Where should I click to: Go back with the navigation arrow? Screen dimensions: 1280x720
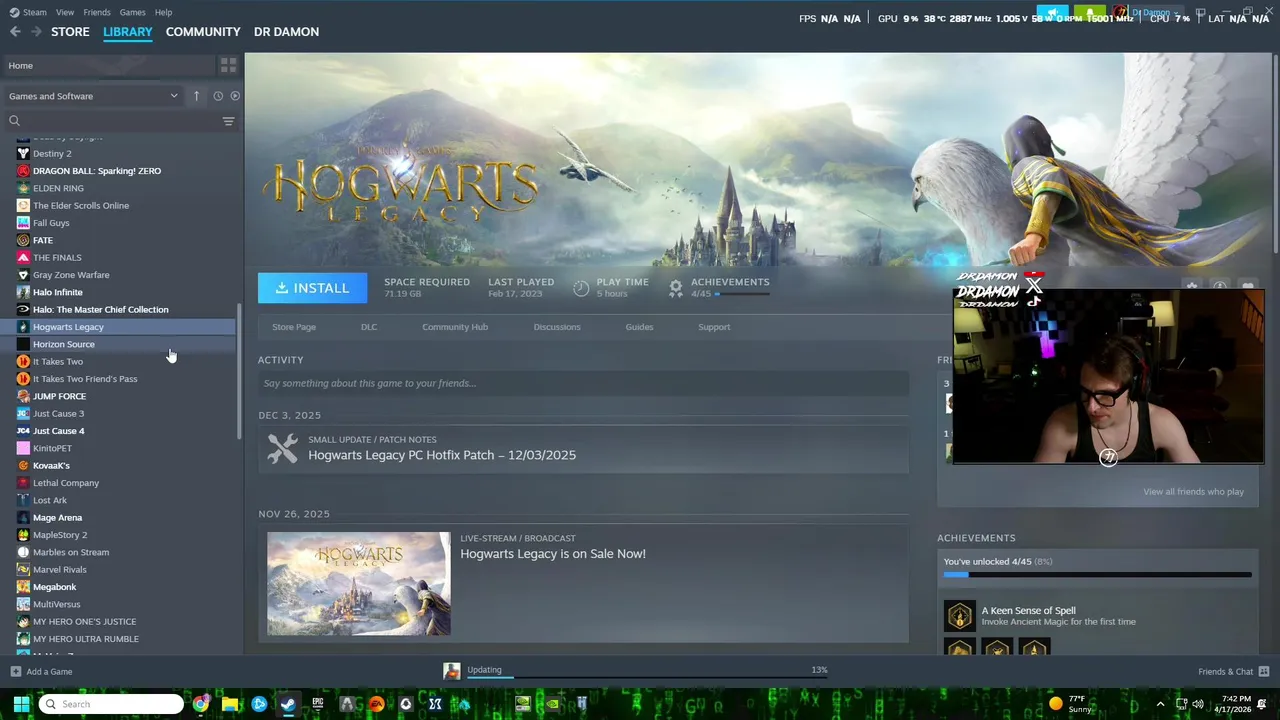15,32
